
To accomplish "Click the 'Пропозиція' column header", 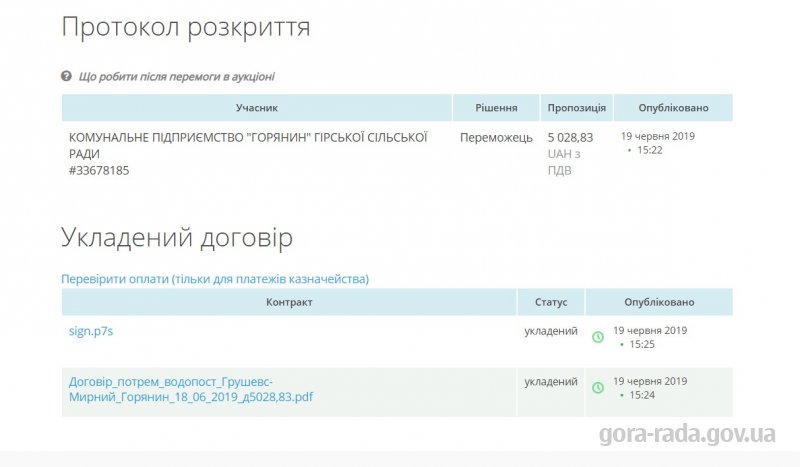I will click(577, 108).
